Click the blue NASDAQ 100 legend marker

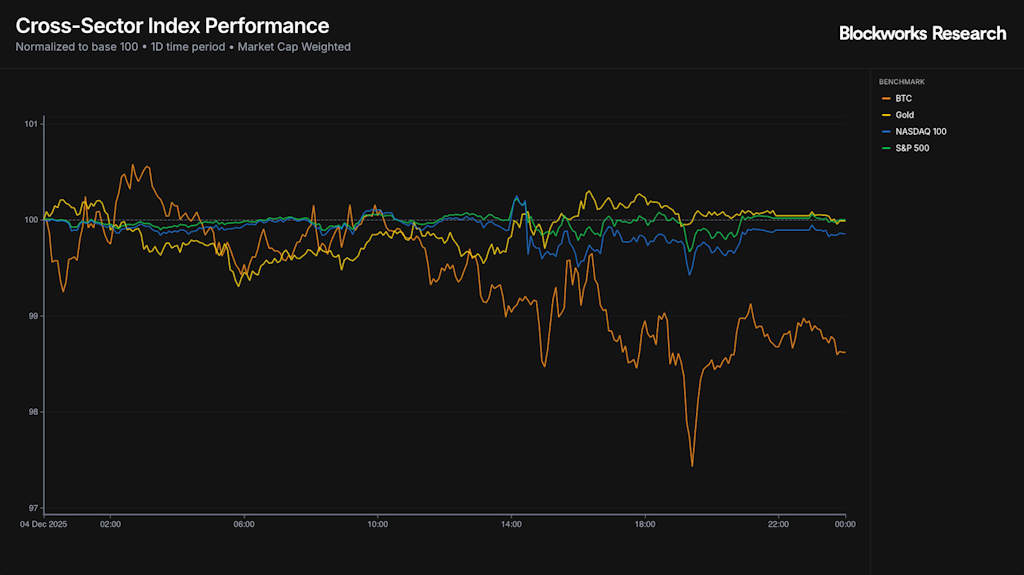point(885,131)
